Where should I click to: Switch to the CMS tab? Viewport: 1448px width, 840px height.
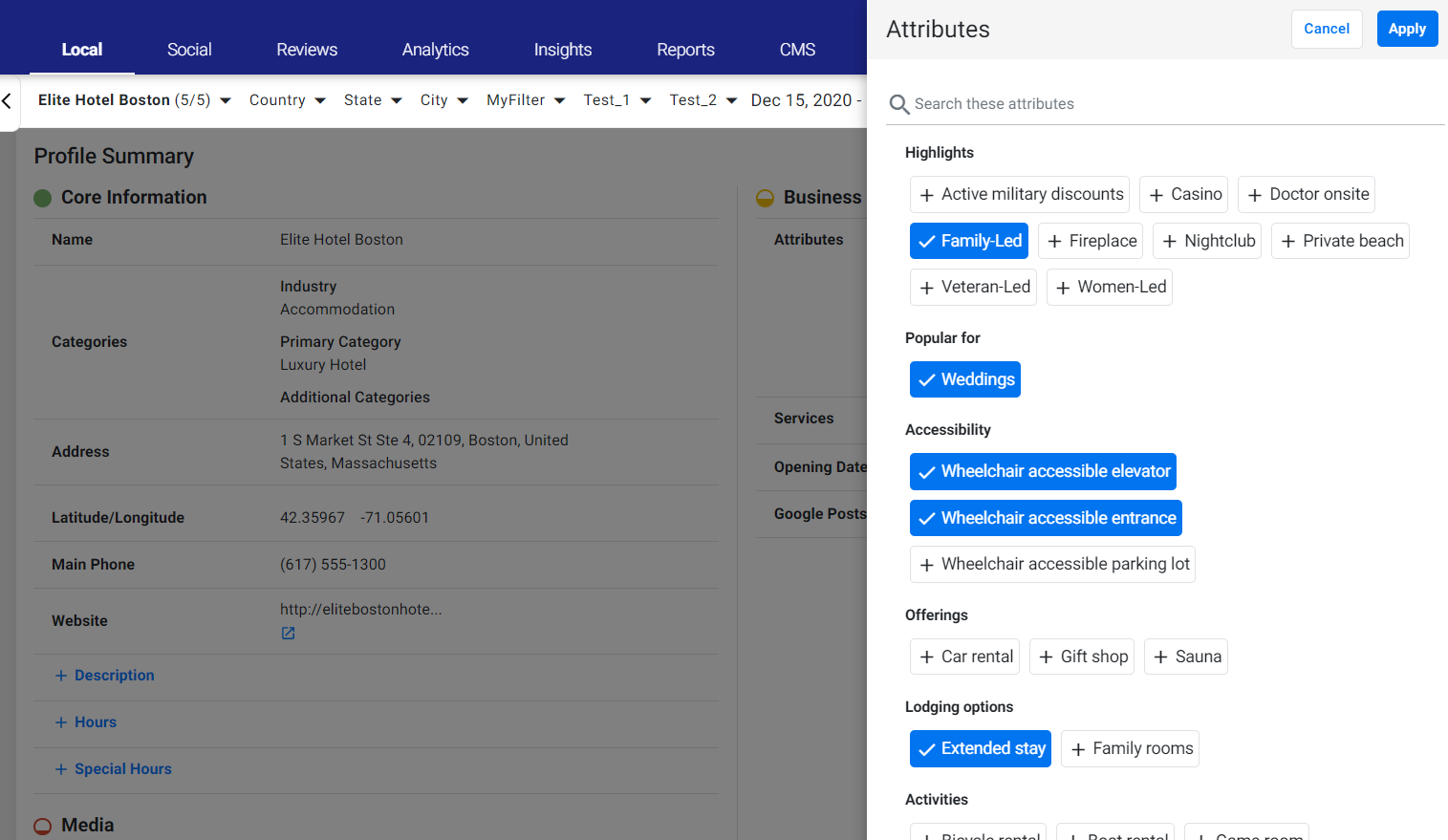(x=798, y=50)
